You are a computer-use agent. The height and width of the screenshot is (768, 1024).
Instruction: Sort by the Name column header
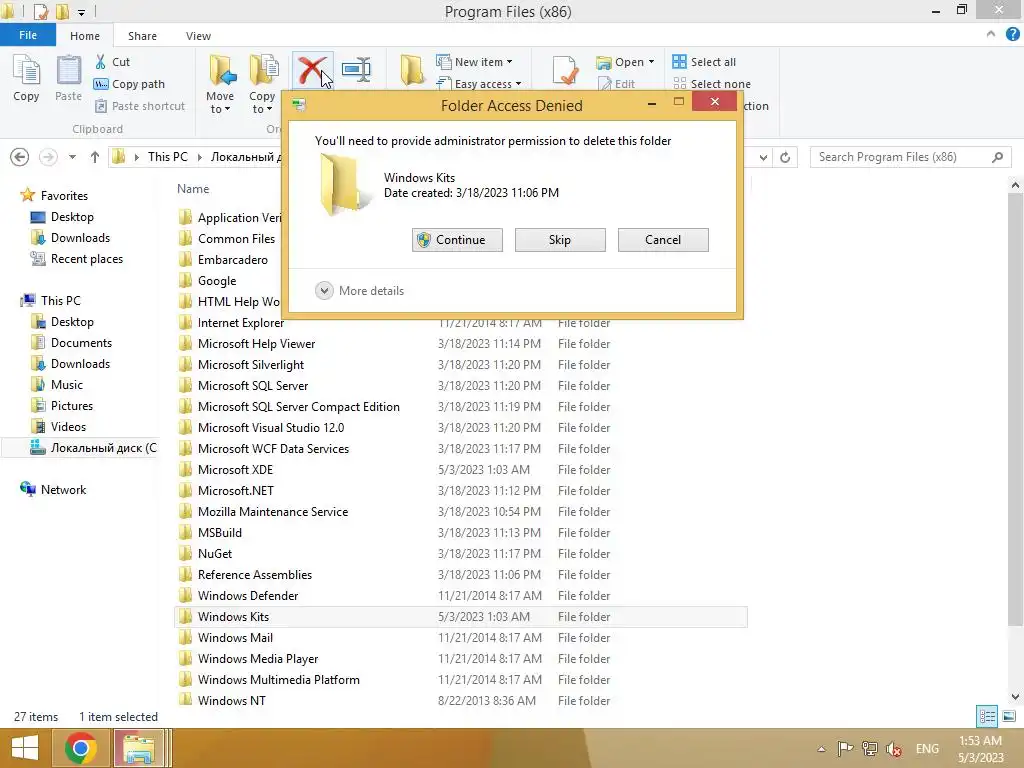(x=193, y=189)
